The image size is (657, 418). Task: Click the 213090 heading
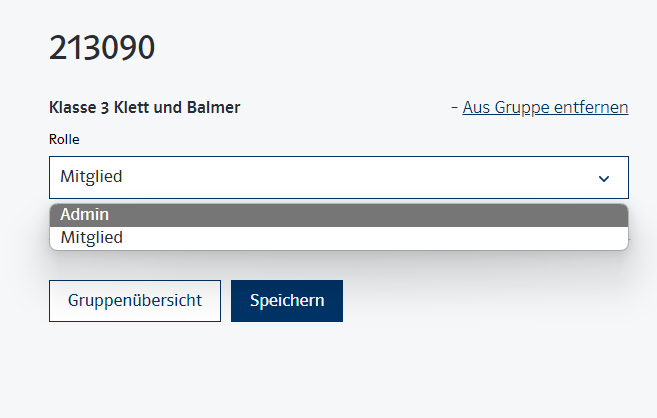tap(102, 48)
